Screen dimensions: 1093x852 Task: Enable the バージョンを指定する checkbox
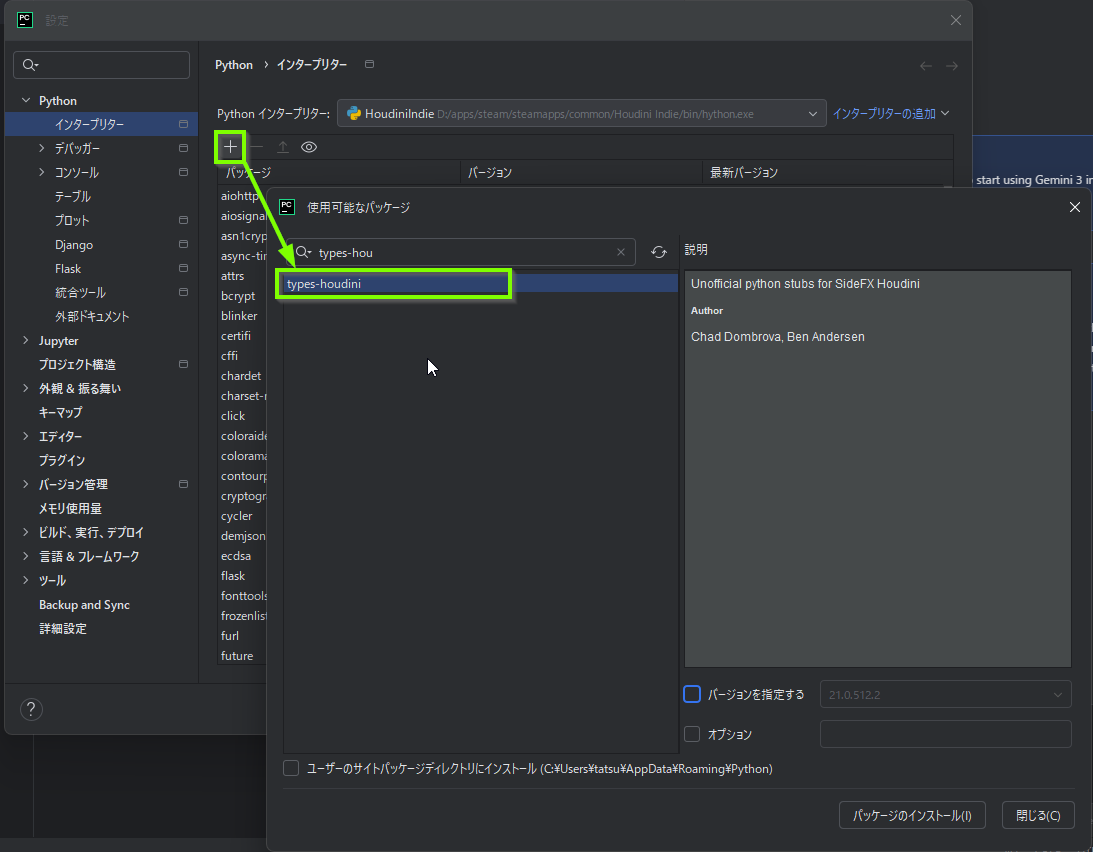(692, 694)
